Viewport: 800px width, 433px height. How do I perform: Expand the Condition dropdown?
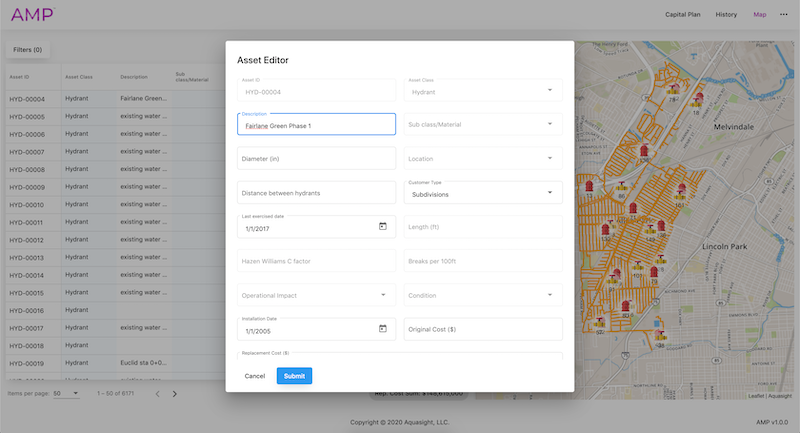pos(549,295)
